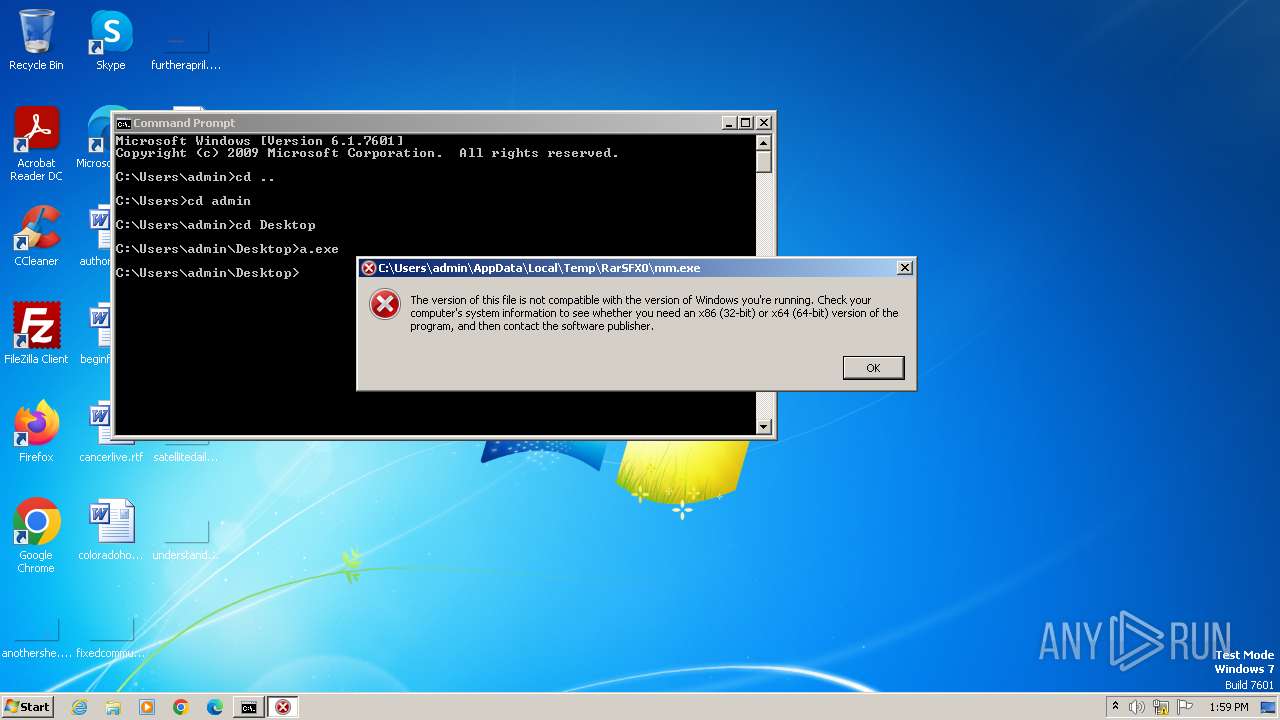This screenshot has width=1280, height=720.
Task: Click Command Prompt scrollbar down arrow
Action: (764, 427)
